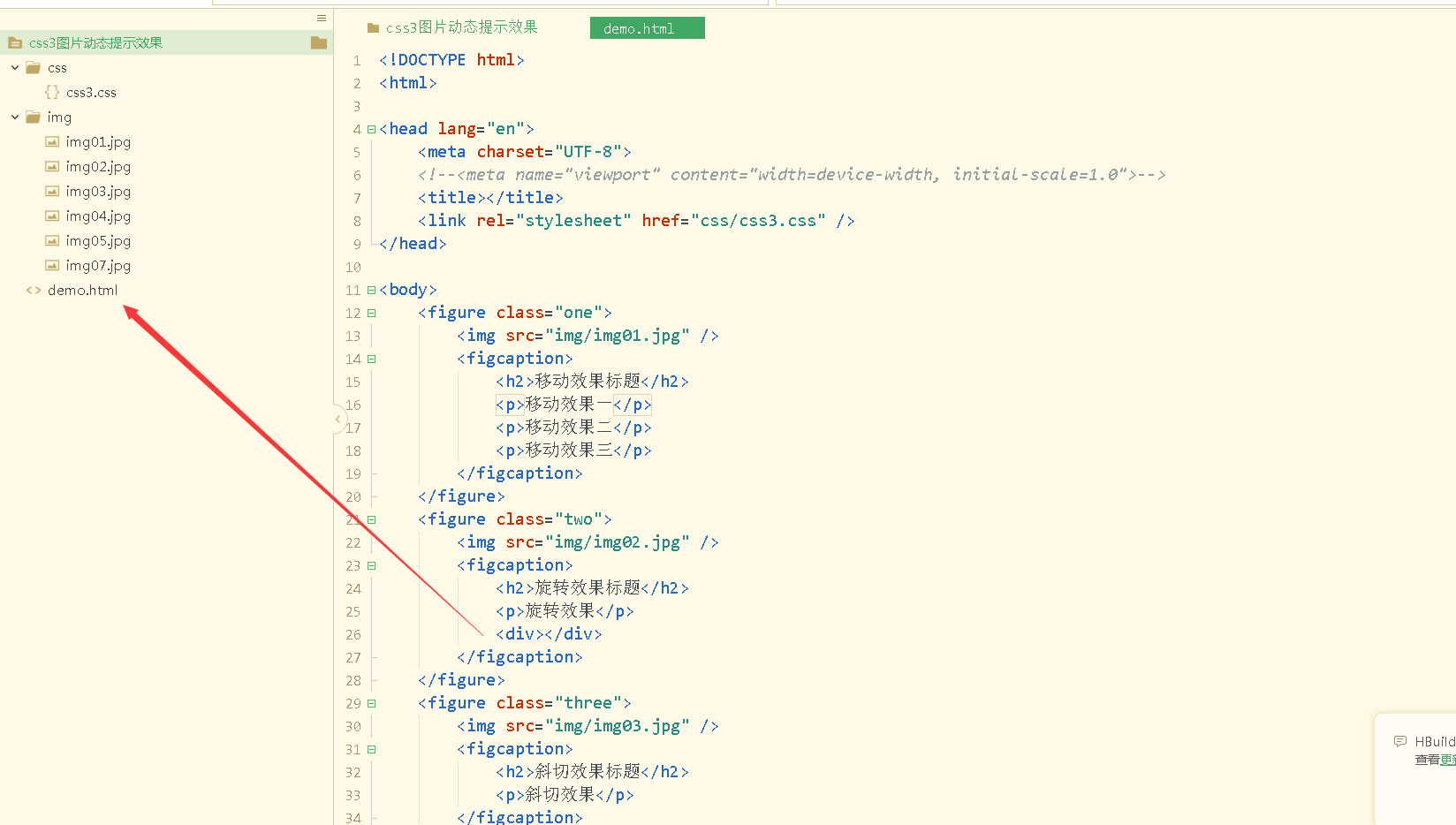Fold figcaption block at line 23
This screenshot has height=825, width=1456.
tap(371, 566)
